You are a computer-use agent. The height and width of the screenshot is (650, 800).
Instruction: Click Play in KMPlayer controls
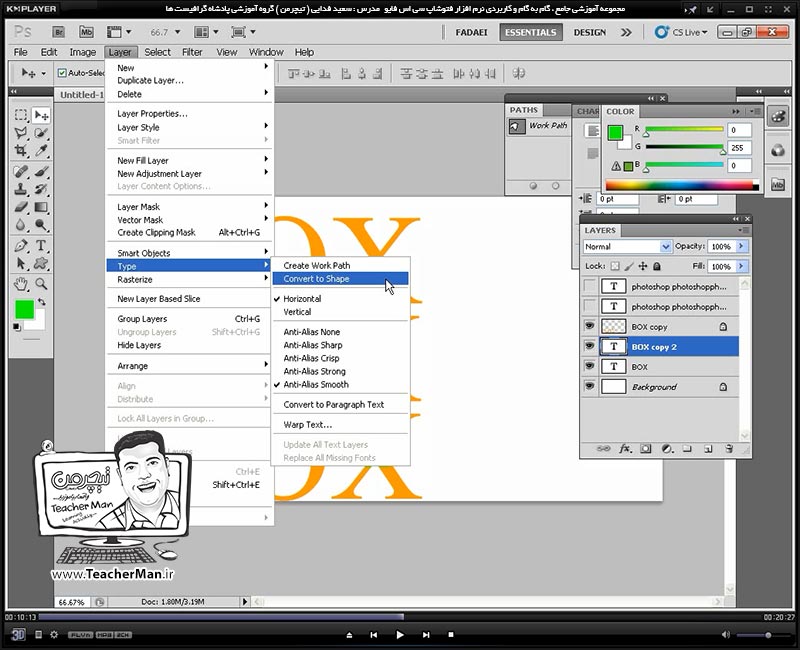click(x=400, y=635)
